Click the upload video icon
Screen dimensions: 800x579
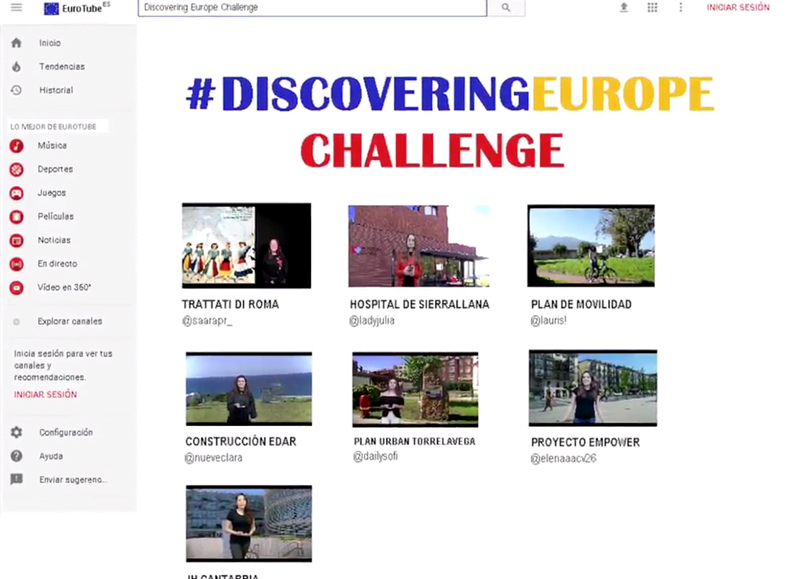pos(624,8)
